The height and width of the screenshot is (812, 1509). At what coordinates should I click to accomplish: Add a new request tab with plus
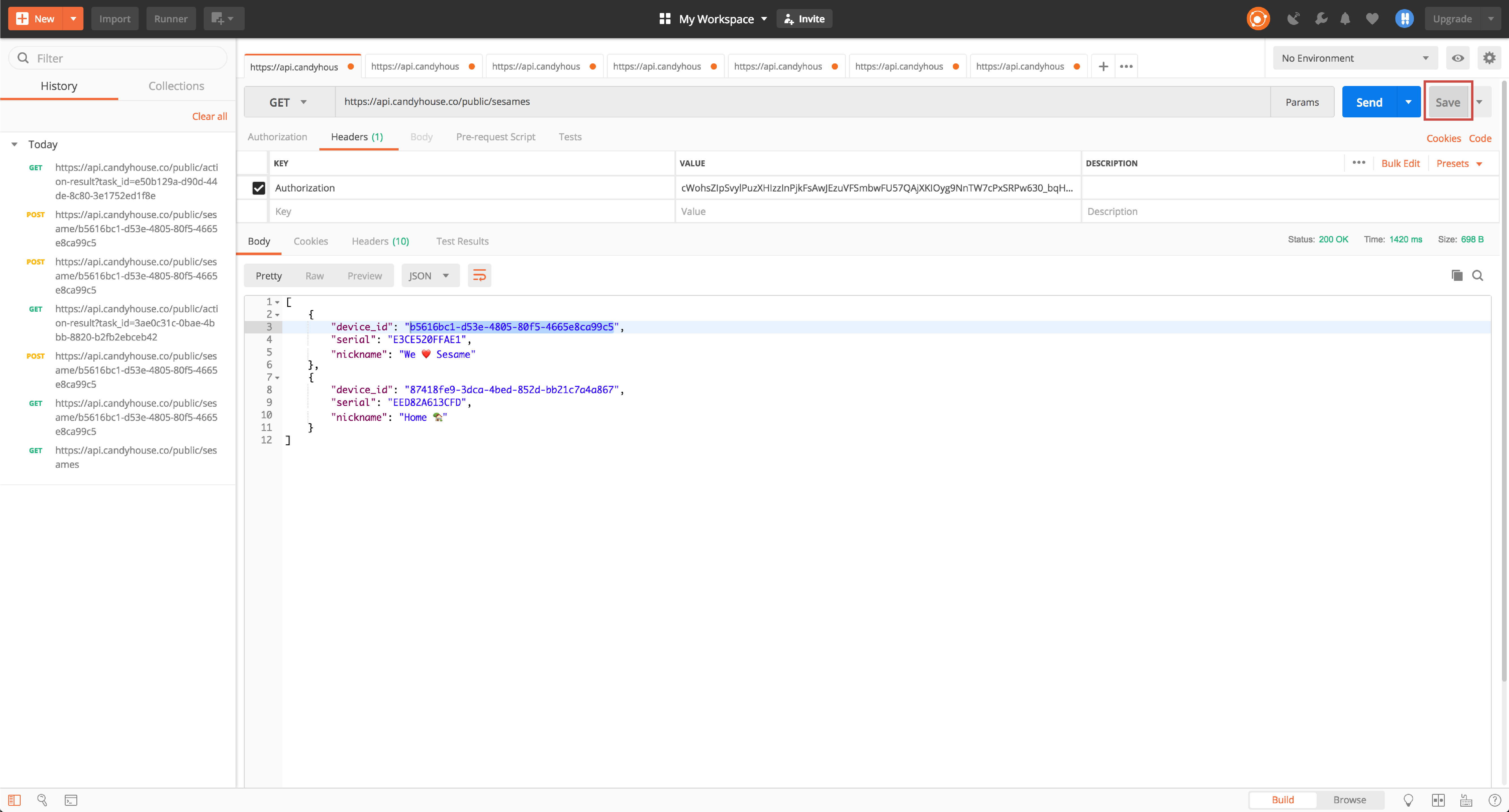coord(1103,66)
